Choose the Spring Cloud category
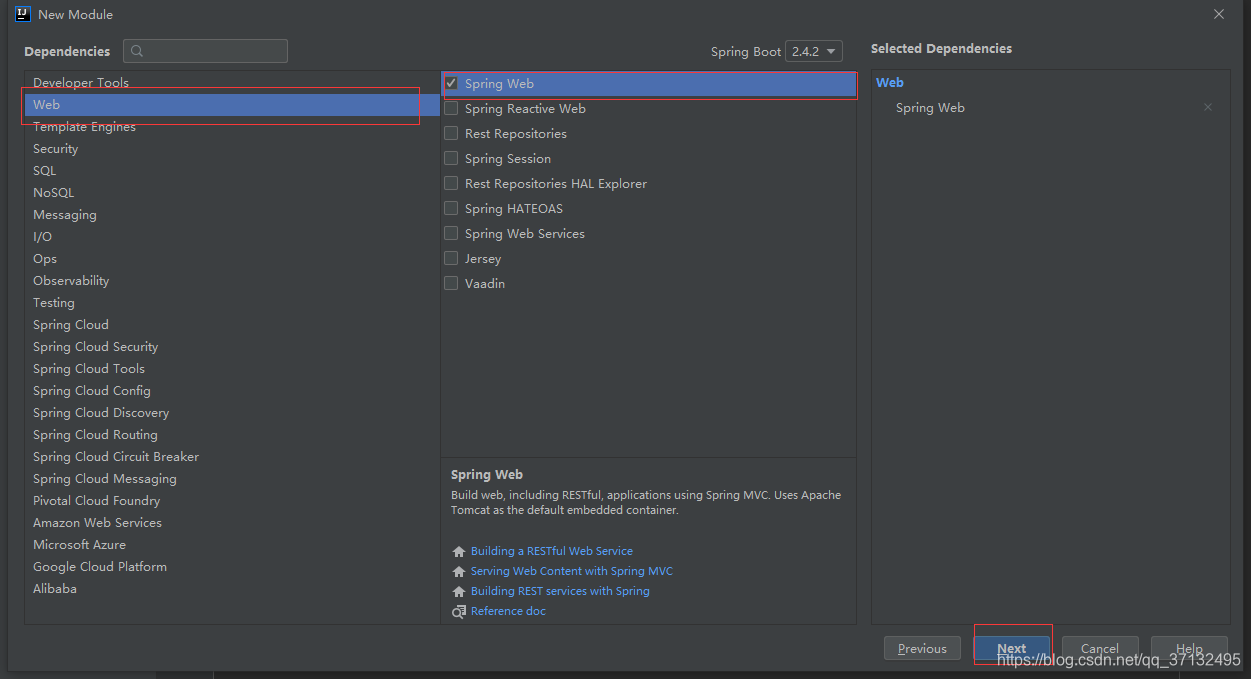Viewport: 1251px width, 679px height. point(232,325)
